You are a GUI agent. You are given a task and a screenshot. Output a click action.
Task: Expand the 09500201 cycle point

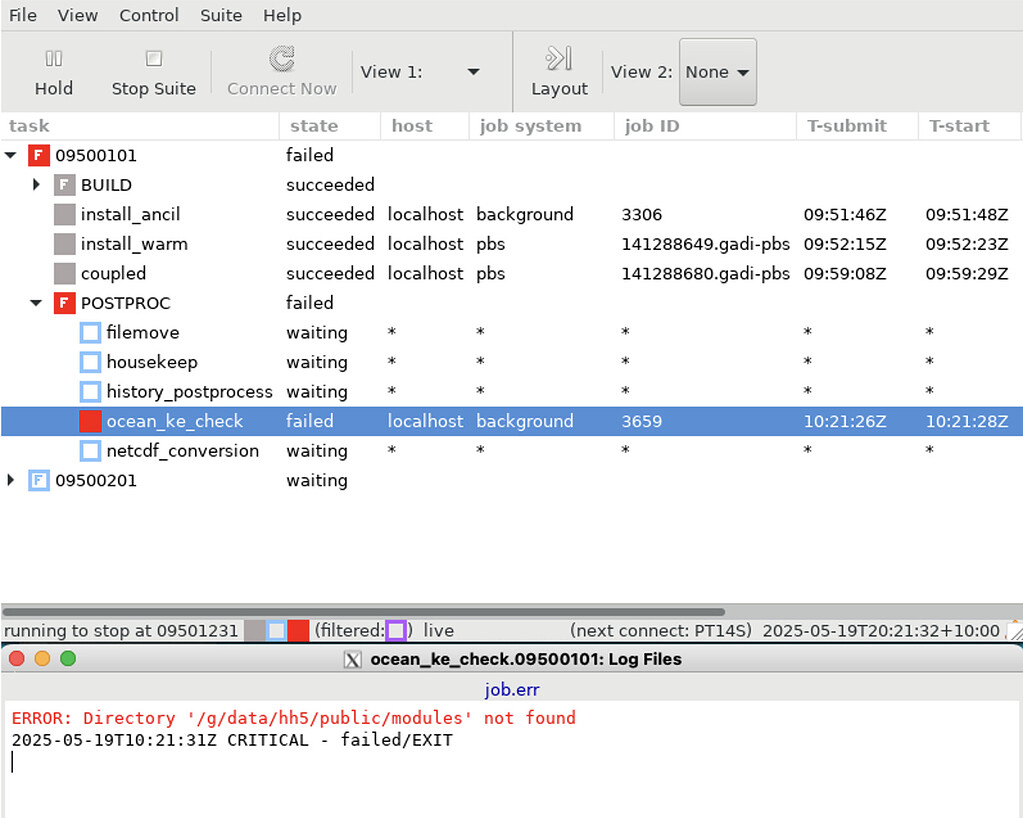click(x=12, y=481)
